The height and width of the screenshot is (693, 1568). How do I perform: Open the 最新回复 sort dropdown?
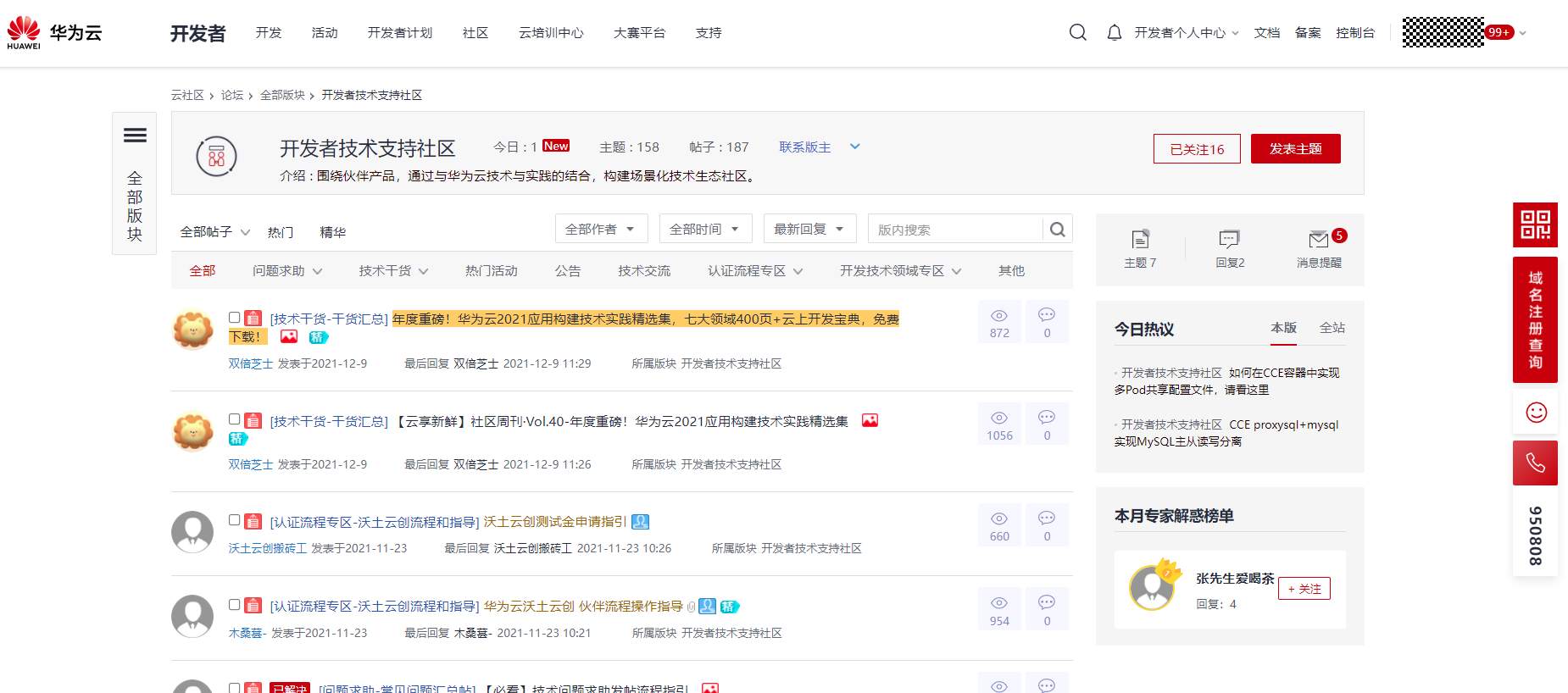(x=810, y=229)
